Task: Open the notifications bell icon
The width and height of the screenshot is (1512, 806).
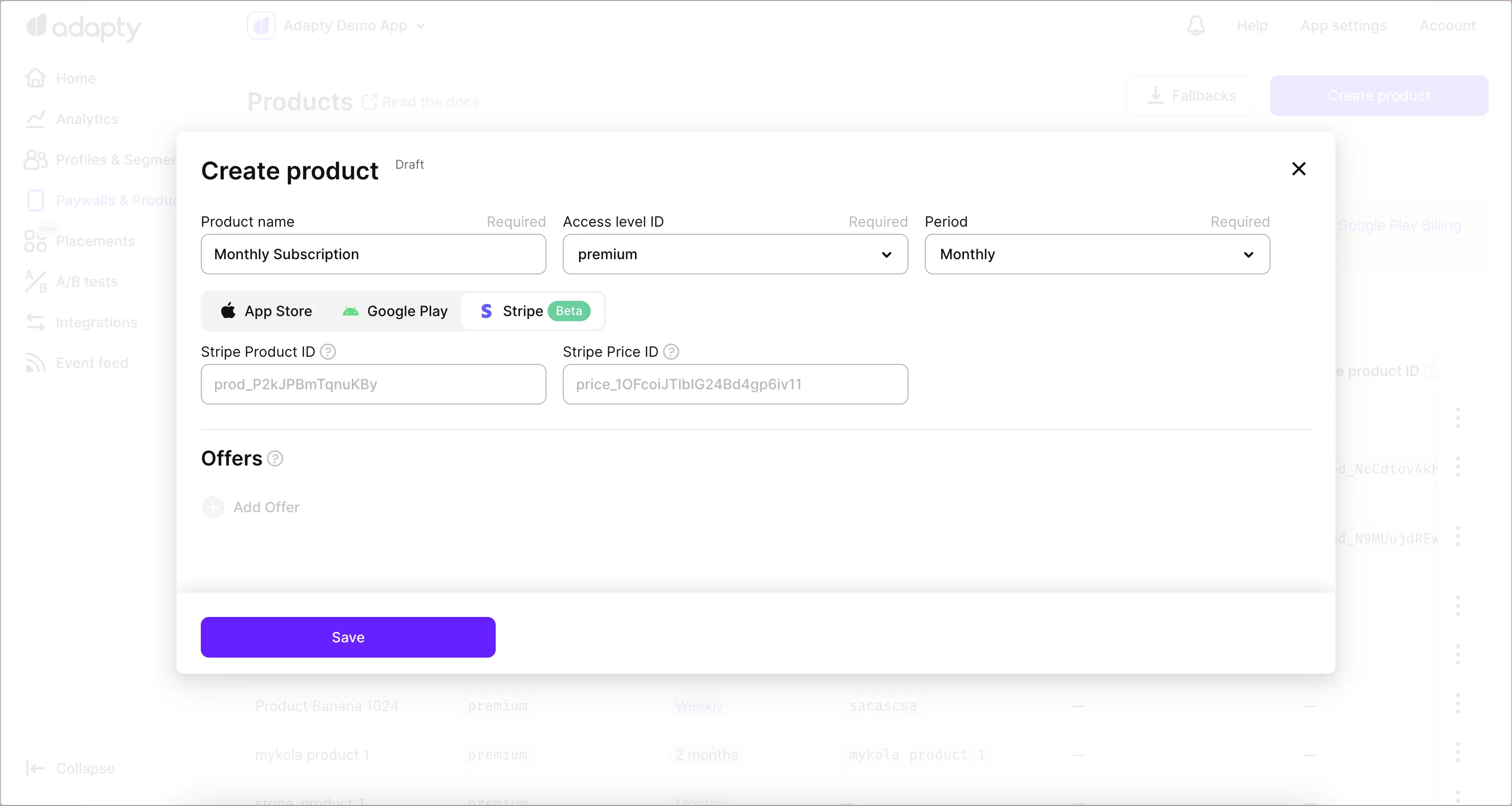Action: [1196, 26]
